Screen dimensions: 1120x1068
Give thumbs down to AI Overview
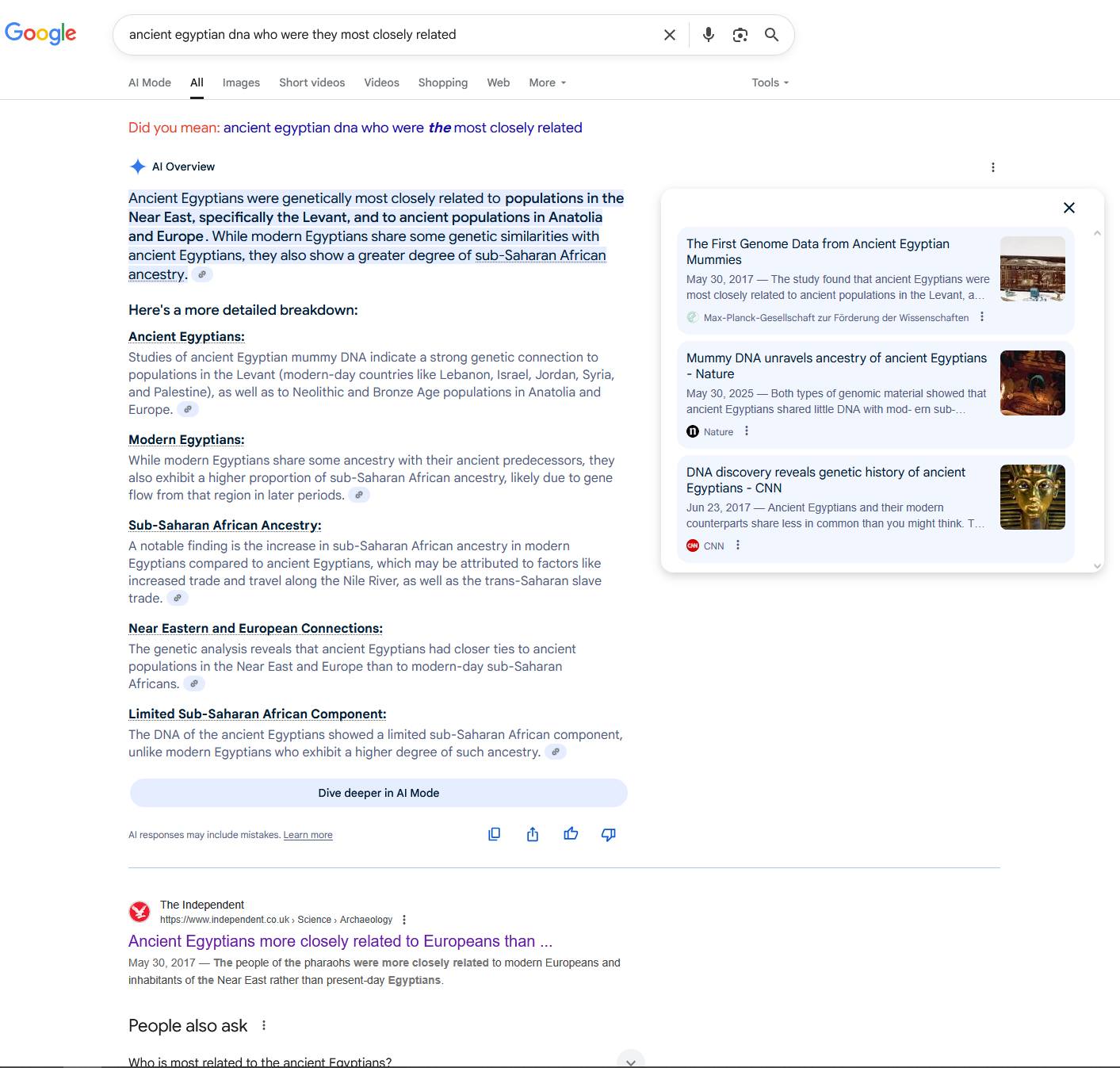tap(609, 834)
